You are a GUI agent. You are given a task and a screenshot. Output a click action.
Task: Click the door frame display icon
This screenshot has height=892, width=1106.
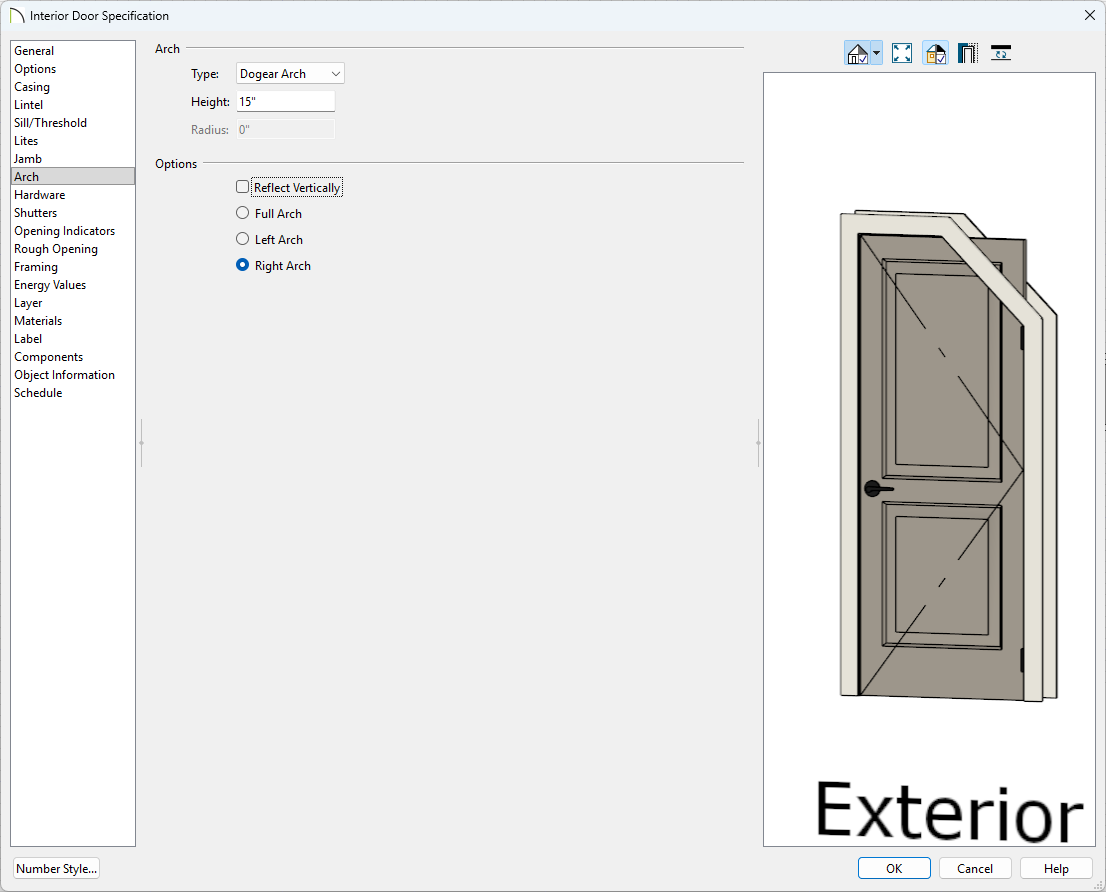967,54
